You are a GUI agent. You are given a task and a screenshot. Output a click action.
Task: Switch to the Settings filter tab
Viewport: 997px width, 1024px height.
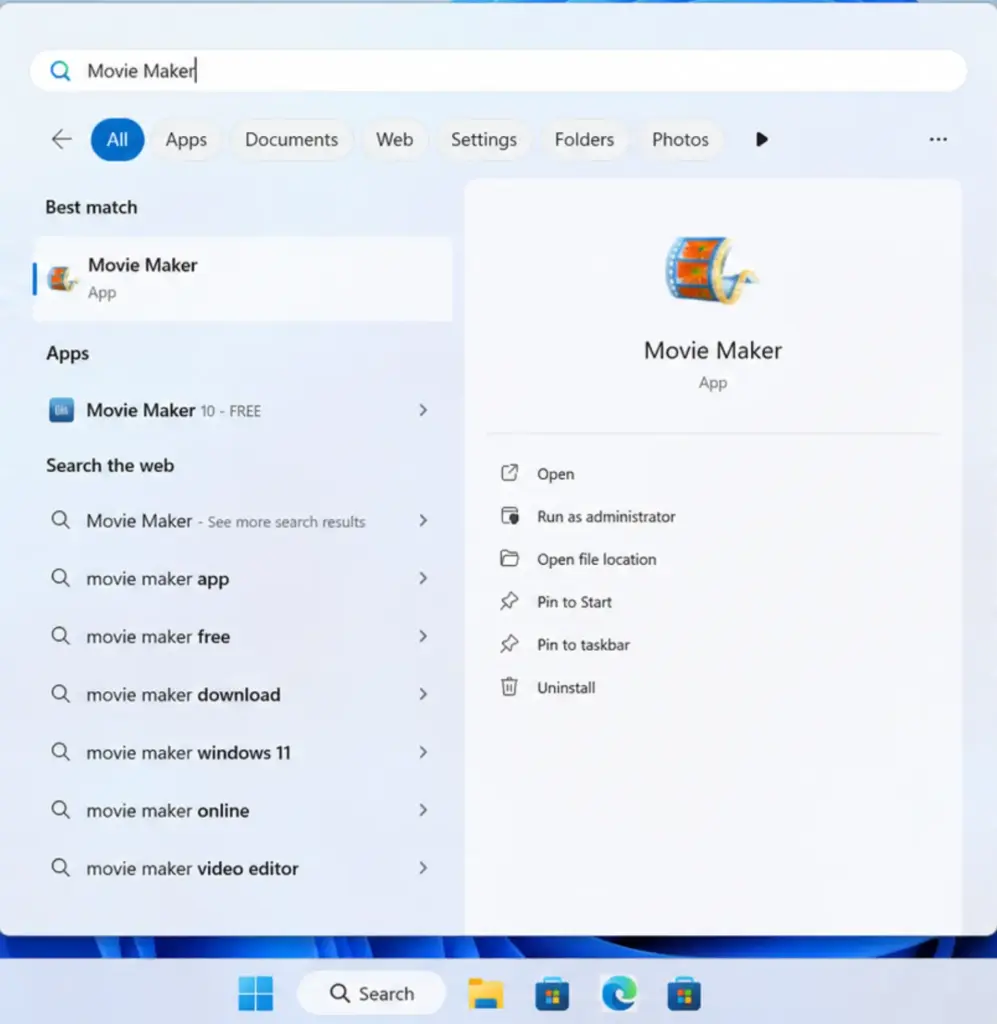(484, 139)
